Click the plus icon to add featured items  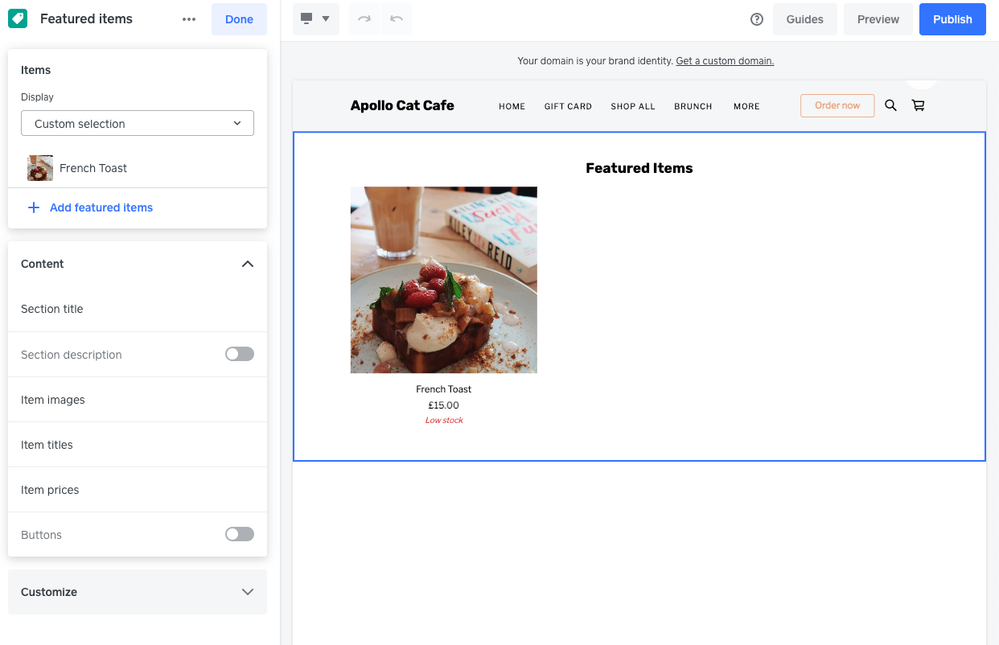pos(33,207)
